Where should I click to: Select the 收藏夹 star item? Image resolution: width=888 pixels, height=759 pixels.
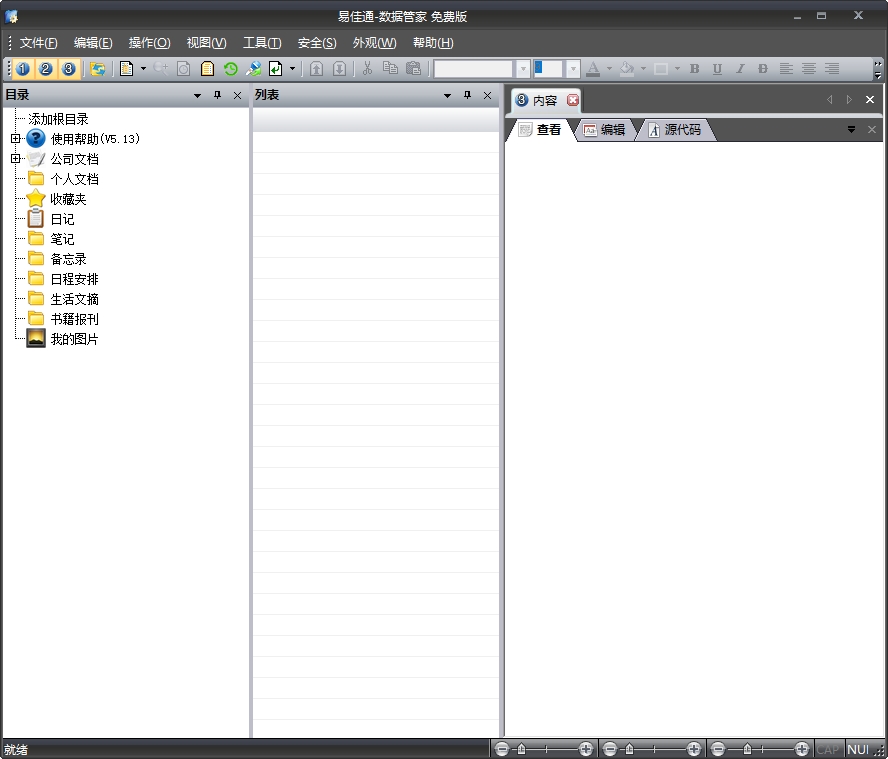68,199
